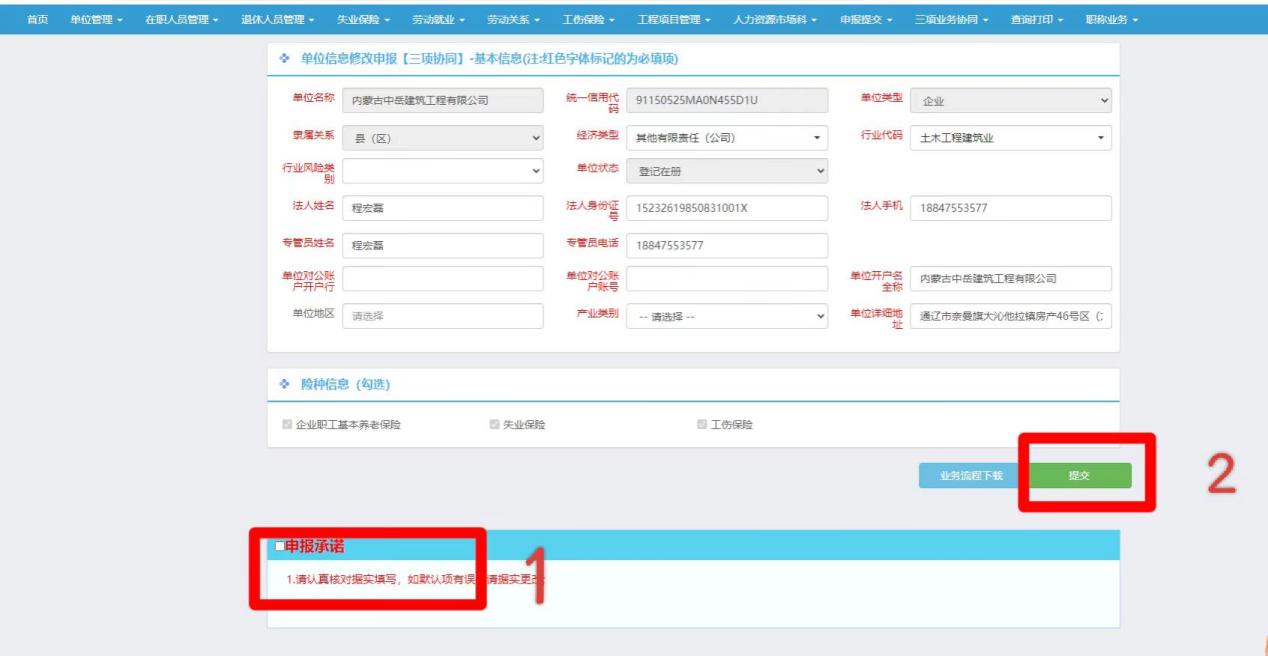
Task: Open the 行业代码 dropdown list
Action: [1011, 138]
